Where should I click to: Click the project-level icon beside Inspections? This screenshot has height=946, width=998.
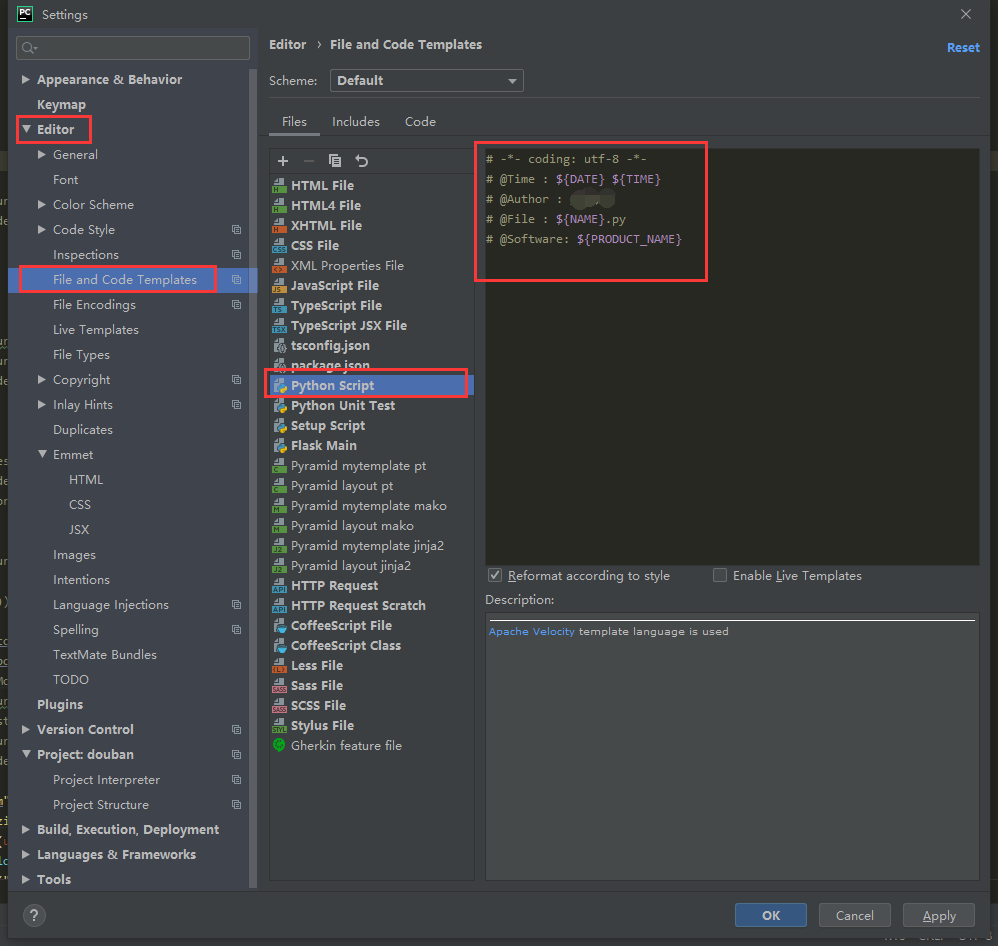(236, 255)
